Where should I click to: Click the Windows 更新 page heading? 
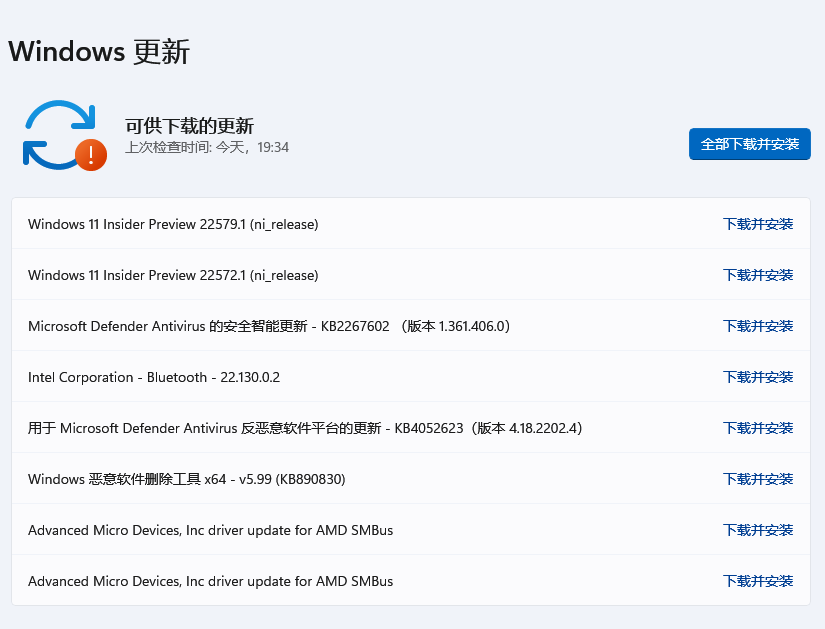99,52
